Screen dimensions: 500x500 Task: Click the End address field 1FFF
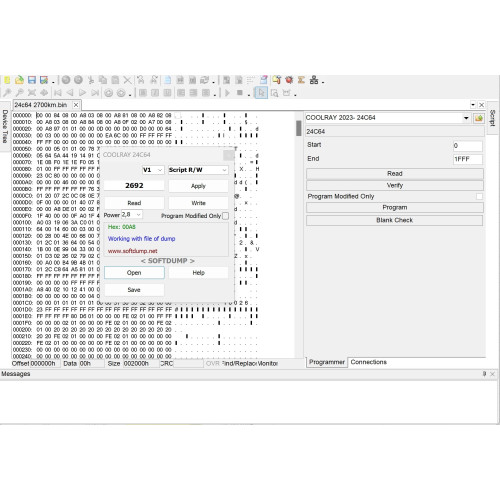468,159
